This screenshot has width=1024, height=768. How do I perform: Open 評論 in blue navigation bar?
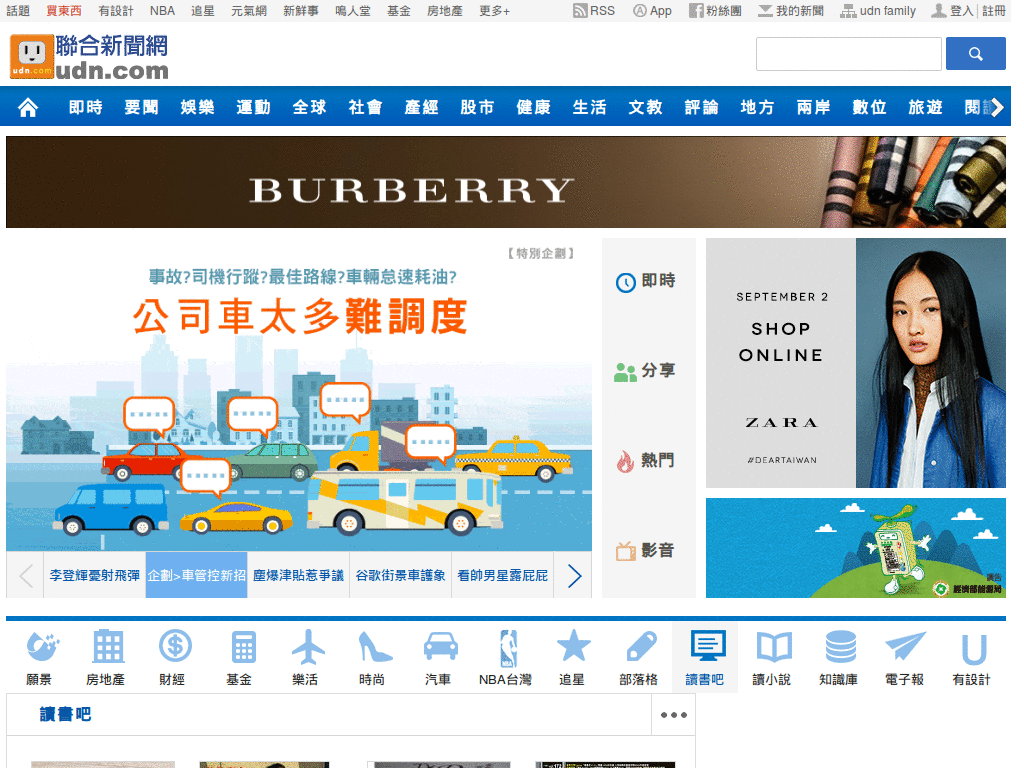pos(701,107)
